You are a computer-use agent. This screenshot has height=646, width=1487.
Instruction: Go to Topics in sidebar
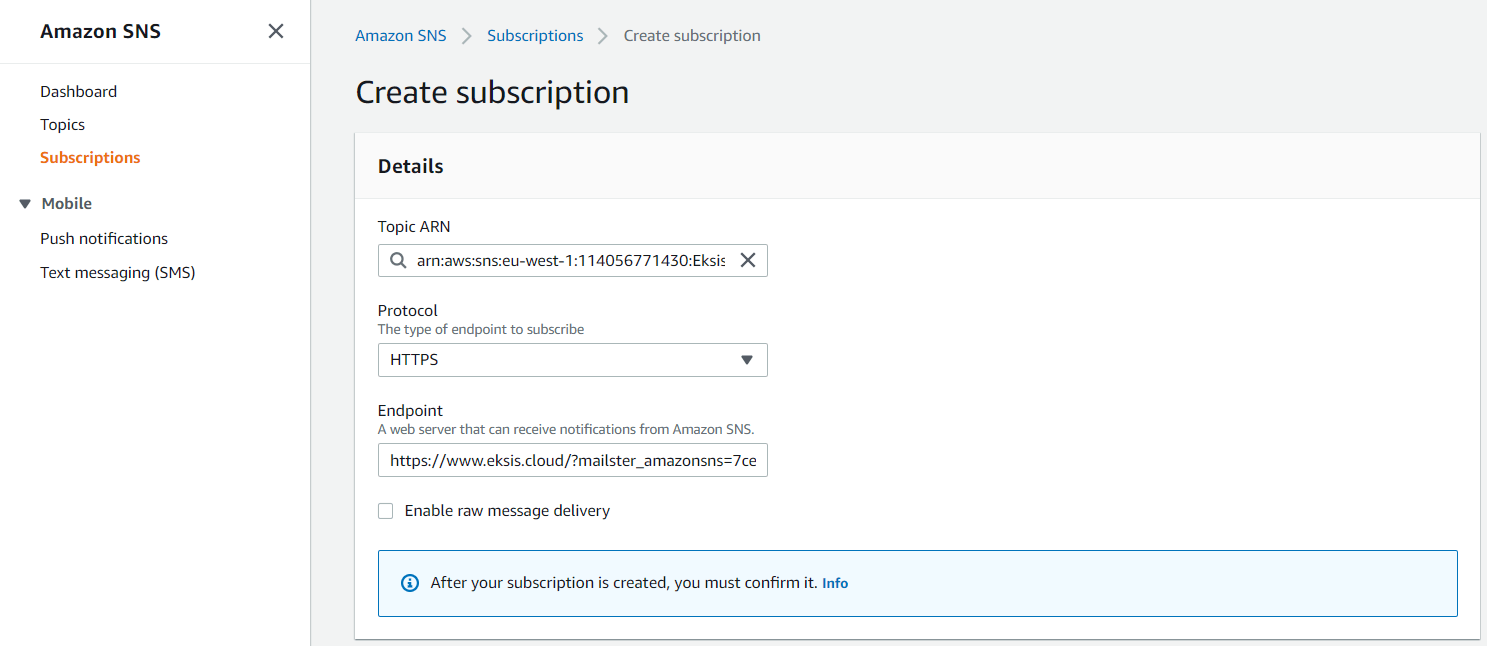click(62, 124)
